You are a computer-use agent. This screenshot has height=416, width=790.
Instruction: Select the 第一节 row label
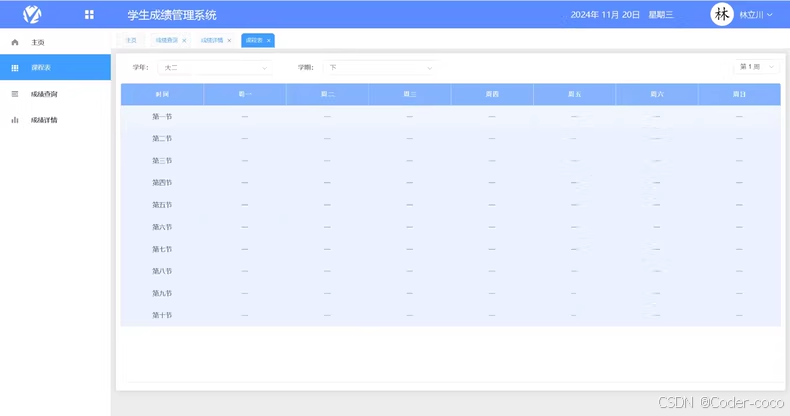point(162,116)
